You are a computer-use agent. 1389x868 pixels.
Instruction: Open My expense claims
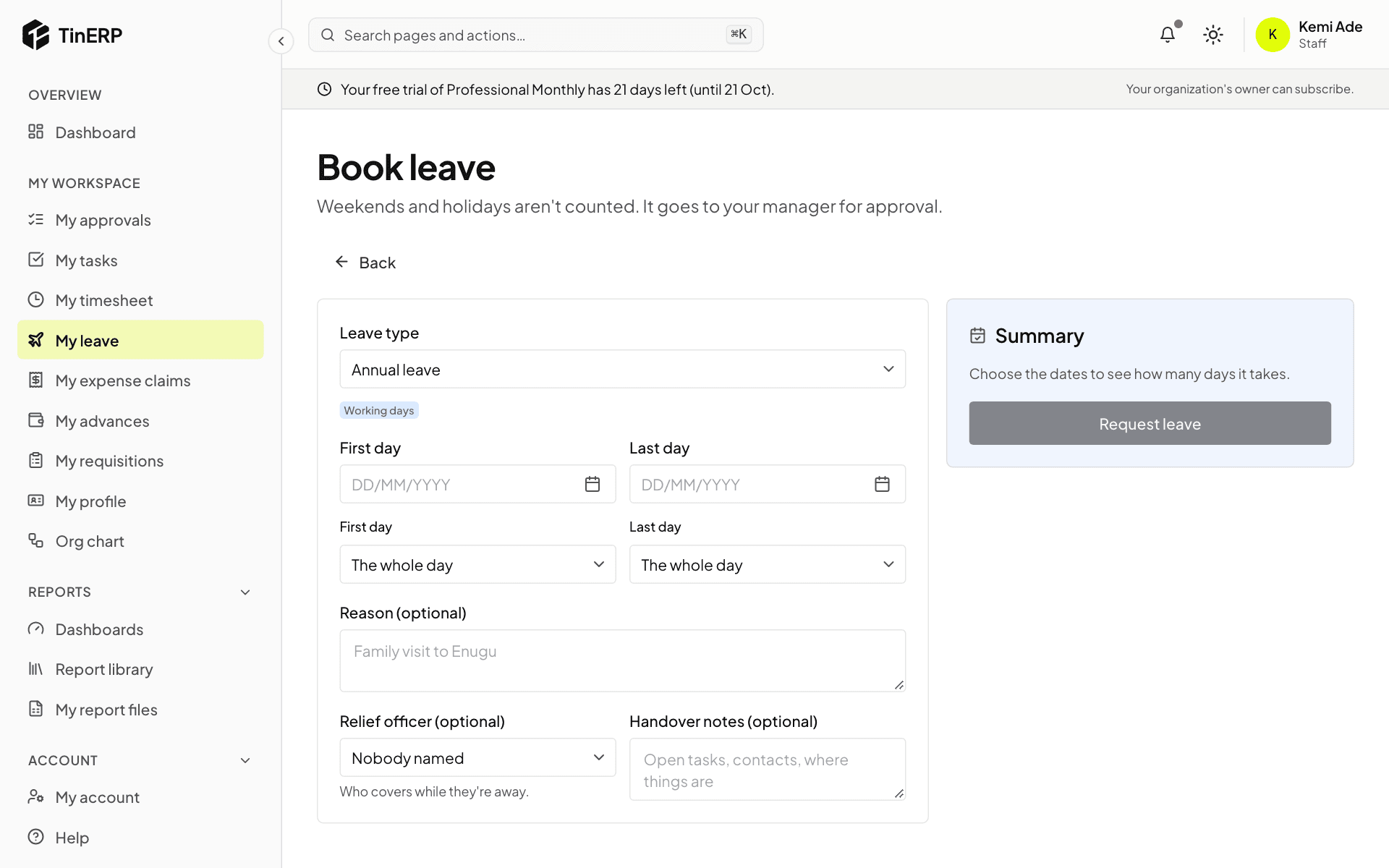pyautogui.click(x=140, y=380)
